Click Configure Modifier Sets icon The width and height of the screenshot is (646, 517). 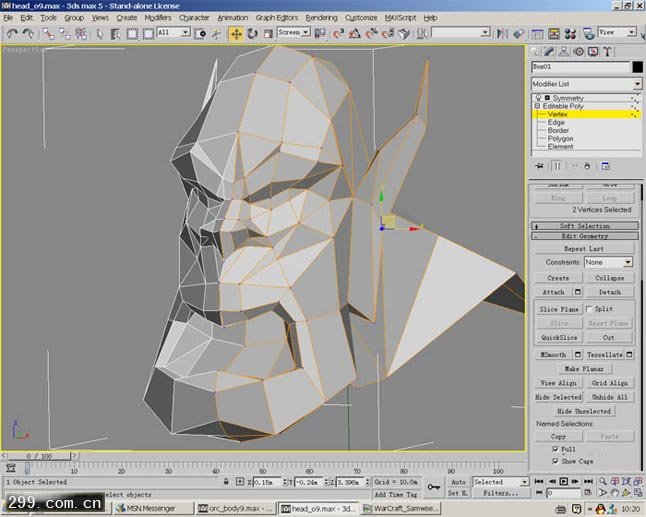coord(606,166)
